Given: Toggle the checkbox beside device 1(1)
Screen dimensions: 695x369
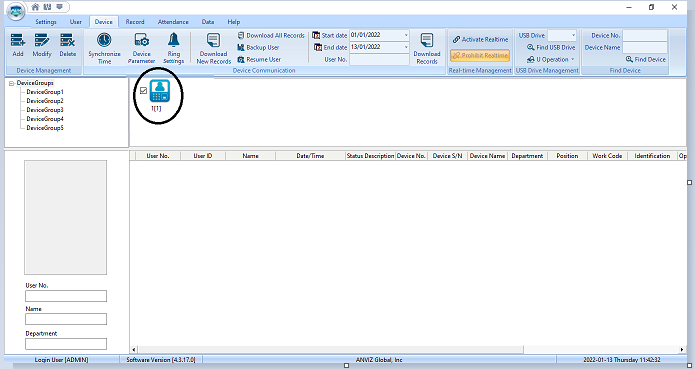Looking at the screenshot, I should click(143, 90).
